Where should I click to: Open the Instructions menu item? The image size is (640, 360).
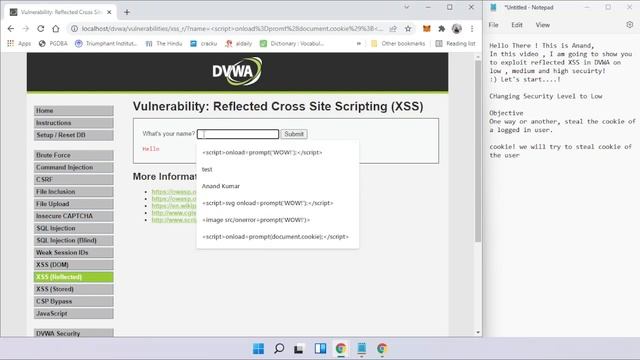tap(73, 123)
